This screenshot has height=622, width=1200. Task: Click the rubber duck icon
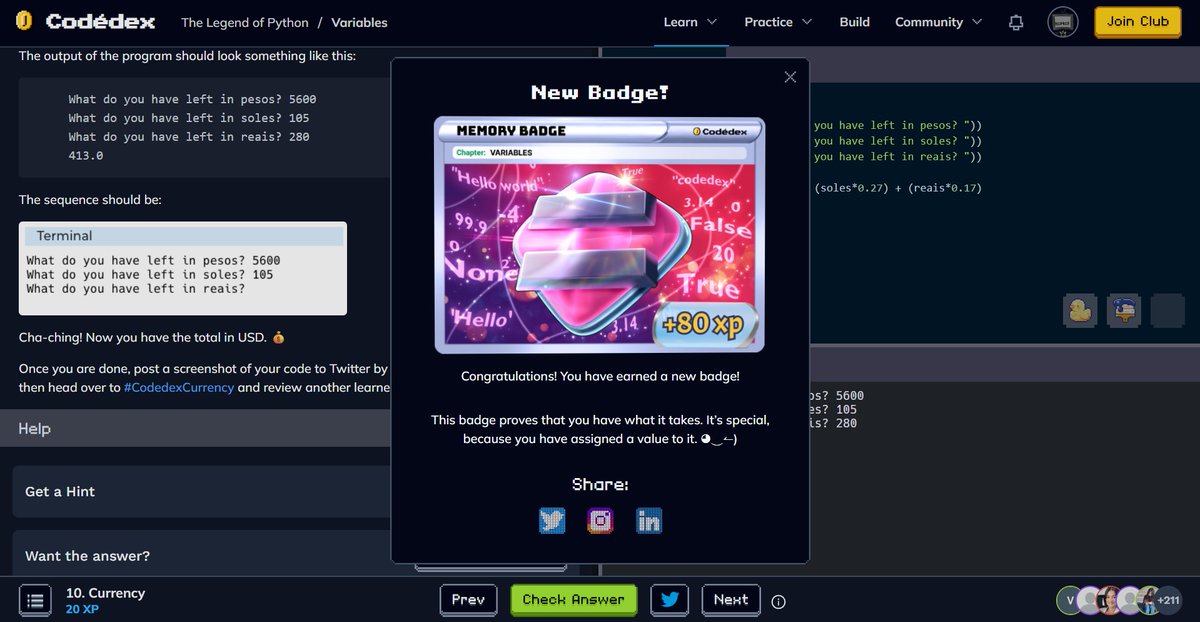[1080, 311]
